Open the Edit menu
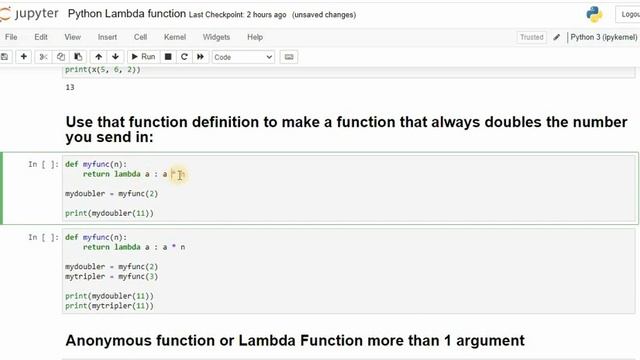 (41, 37)
